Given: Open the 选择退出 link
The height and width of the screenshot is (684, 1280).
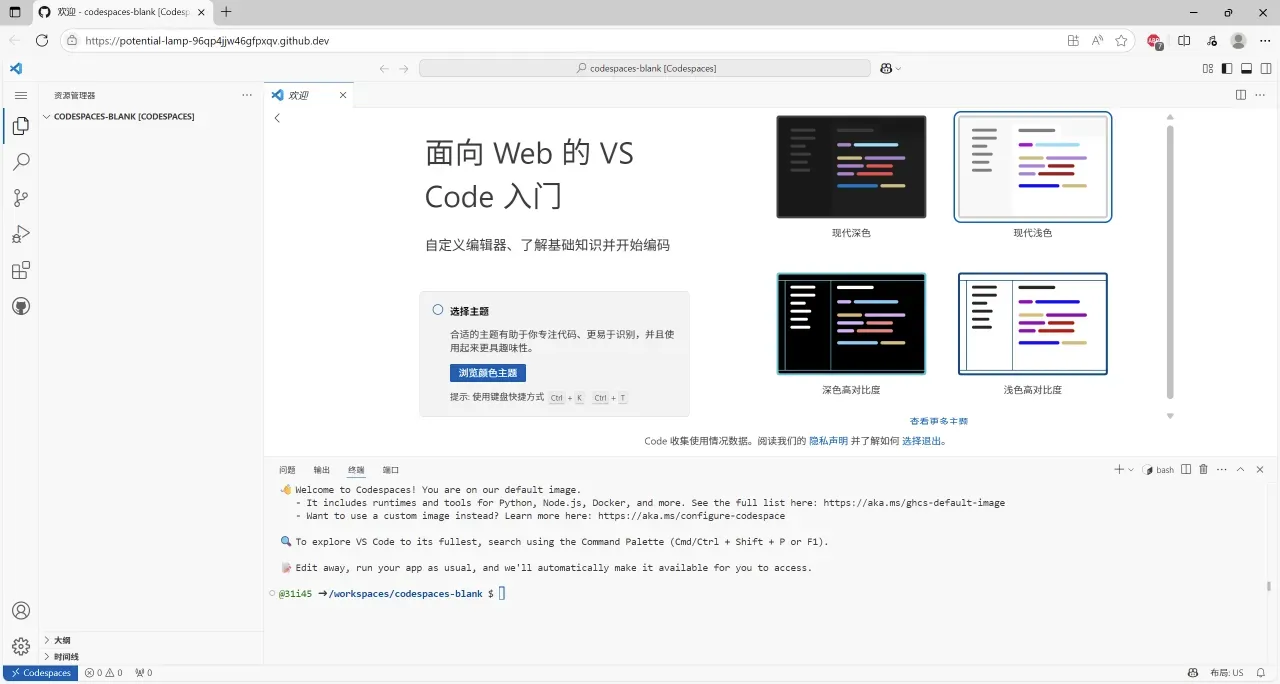Looking at the screenshot, I should point(921,440).
